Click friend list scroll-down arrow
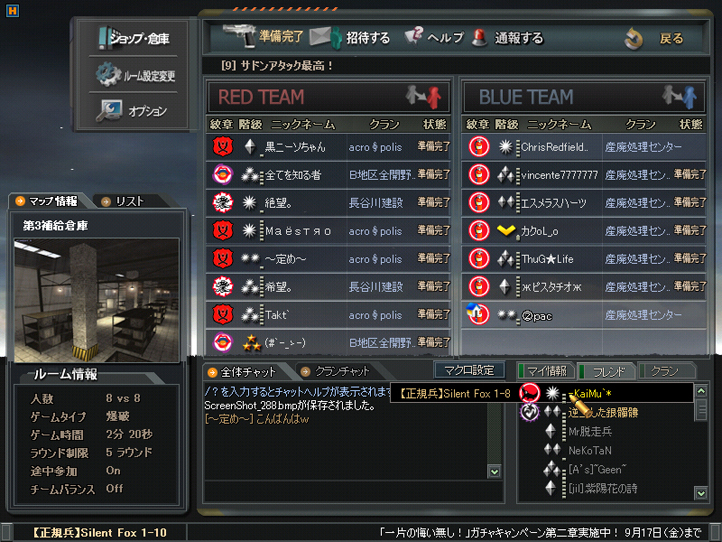Screen dimensions: 722x542 click(701, 493)
